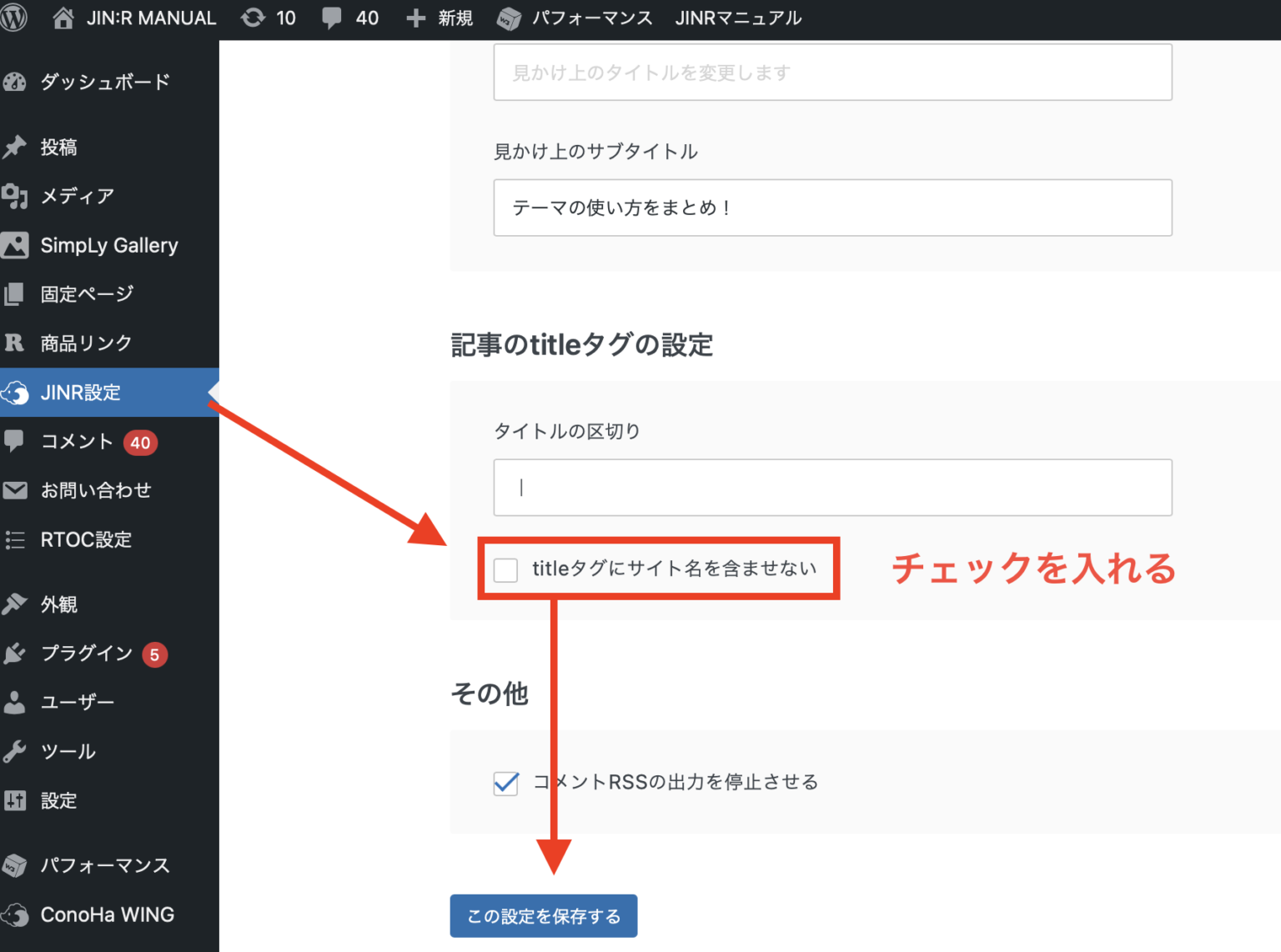Click the WordPress logo icon
Image resolution: width=1281 pixels, height=952 pixels.
coord(14,18)
